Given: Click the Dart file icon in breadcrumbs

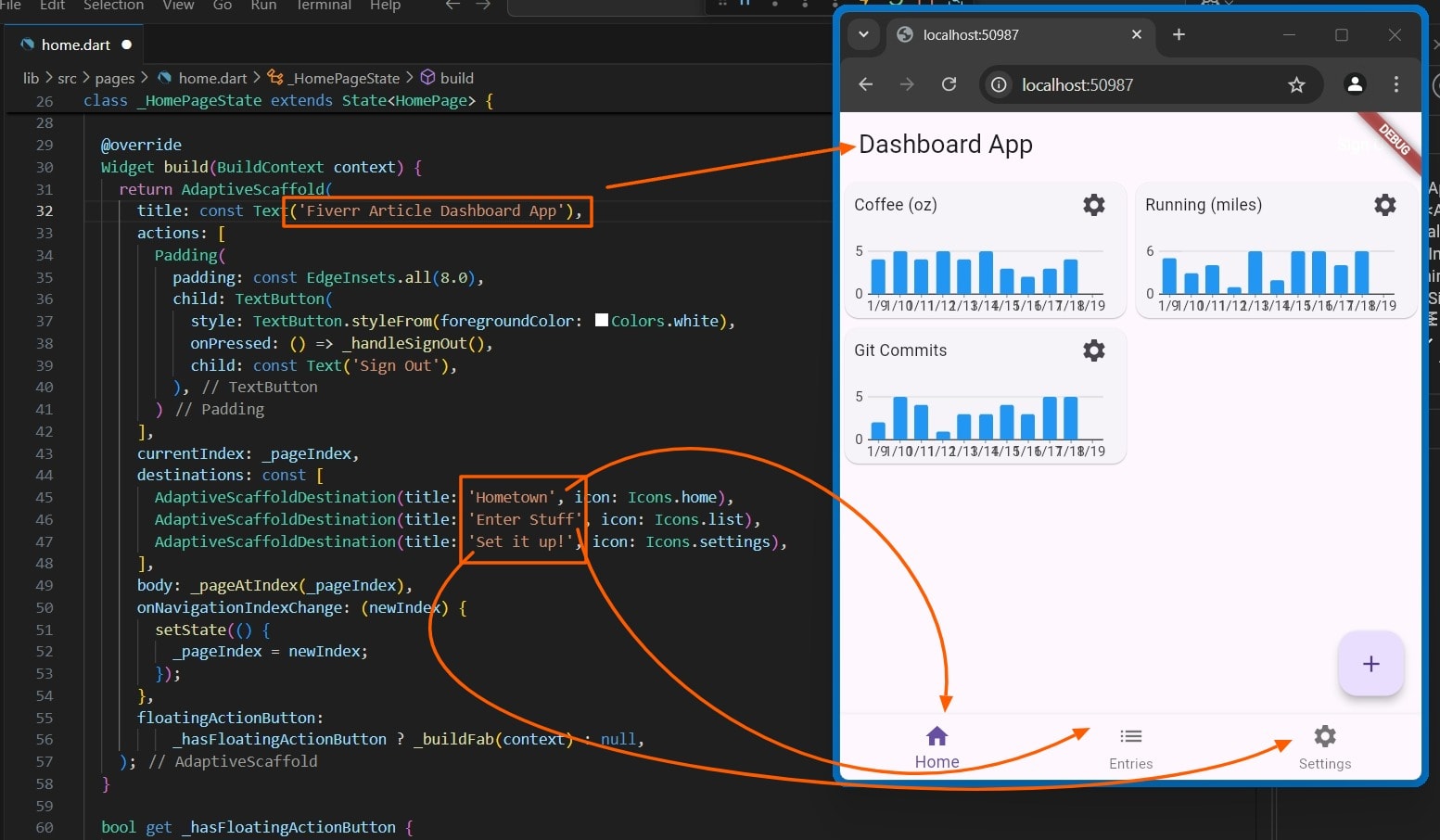Looking at the screenshot, I should [164, 78].
